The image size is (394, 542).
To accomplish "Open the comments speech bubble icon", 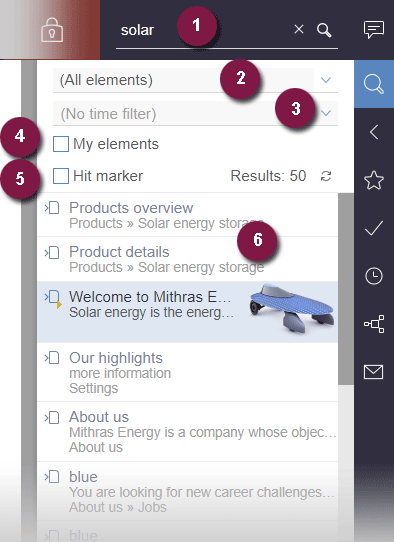I will (374, 30).
